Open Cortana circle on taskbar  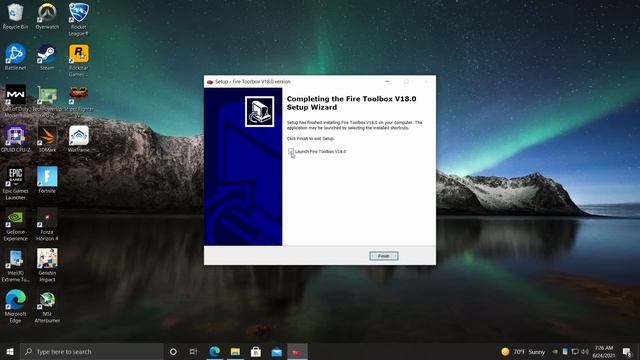click(173, 351)
